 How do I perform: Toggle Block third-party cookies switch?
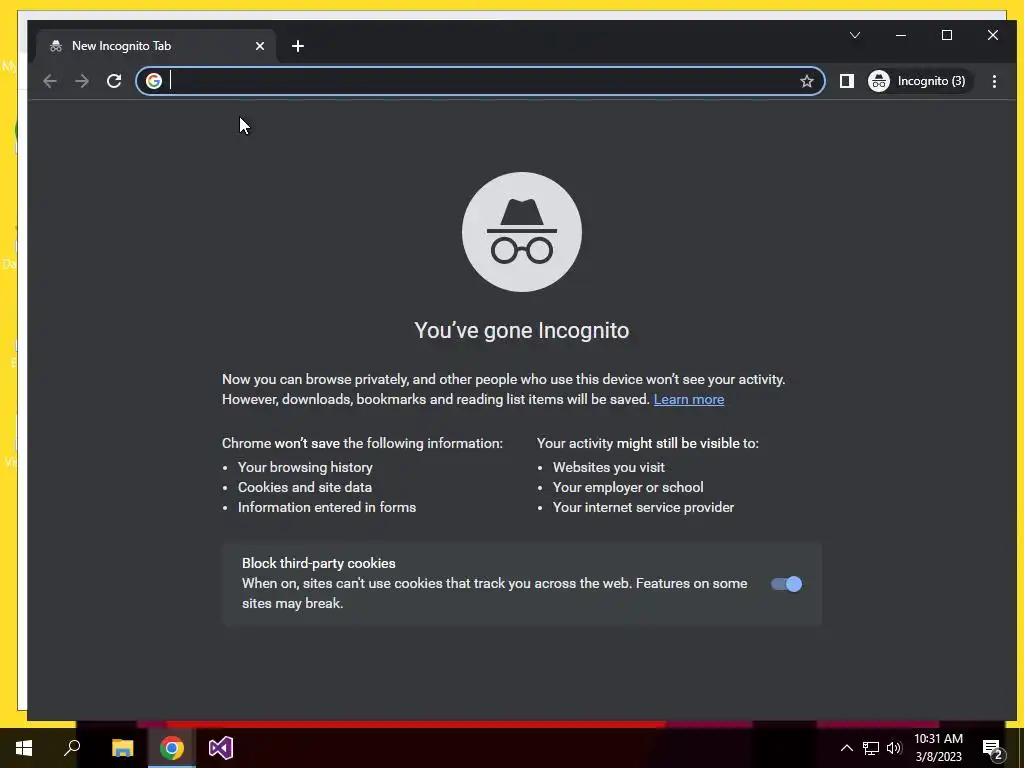click(x=786, y=584)
